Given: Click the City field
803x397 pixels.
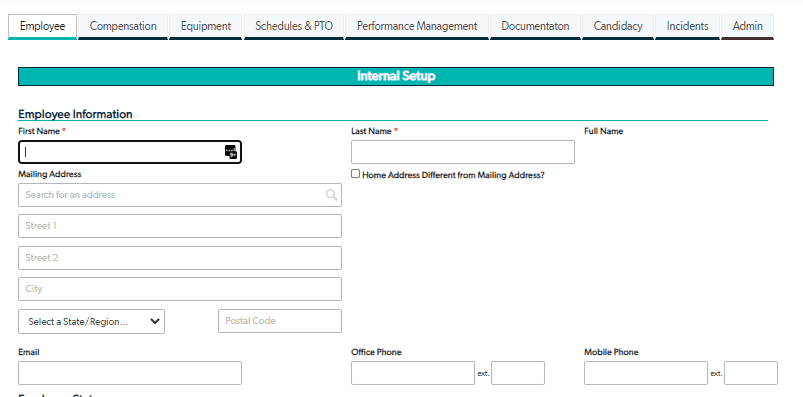Looking at the screenshot, I should click(x=180, y=289).
